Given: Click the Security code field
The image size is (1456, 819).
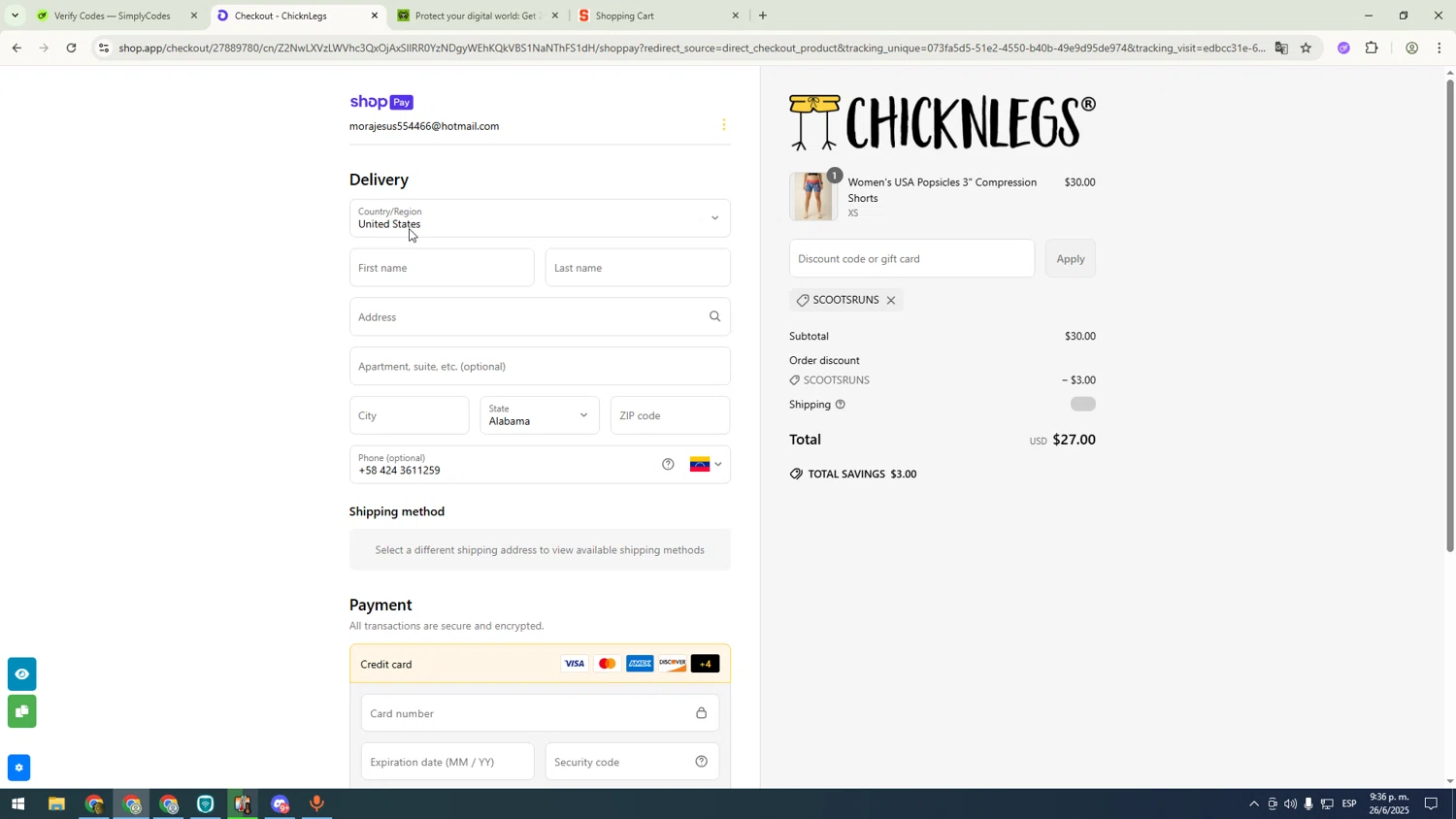Looking at the screenshot, I should [x=632, y=762].
